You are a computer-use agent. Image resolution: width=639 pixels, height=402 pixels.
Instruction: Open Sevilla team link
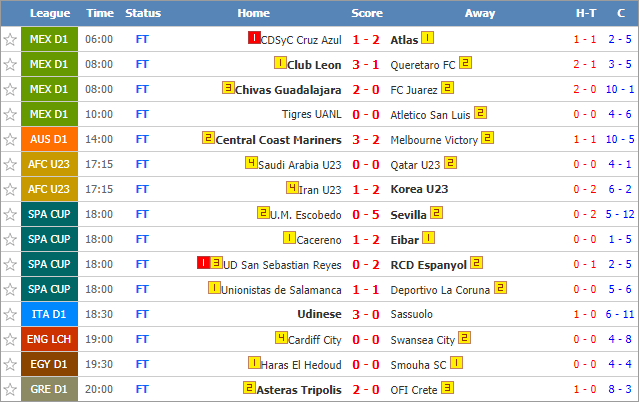(x=408, y=215)
